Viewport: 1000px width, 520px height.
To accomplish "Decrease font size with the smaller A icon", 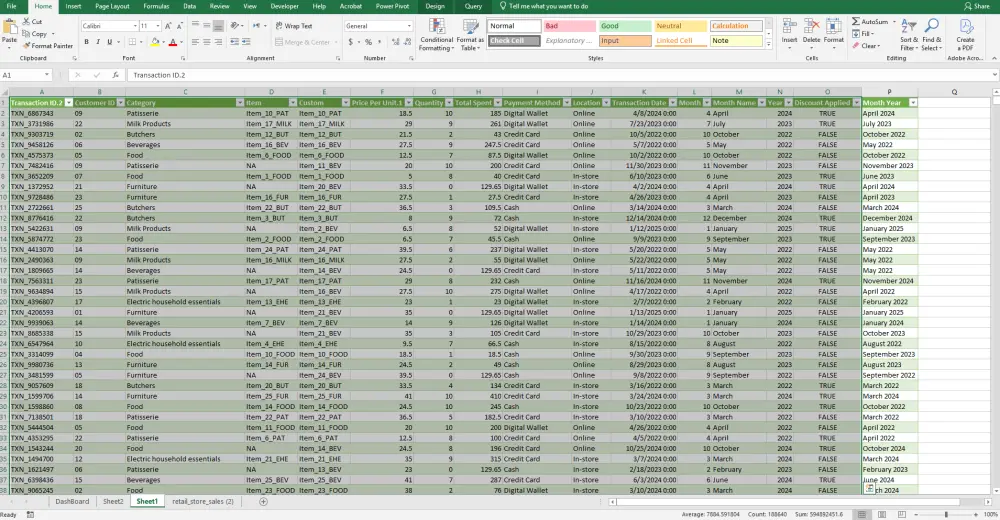I will pos(179,26).
